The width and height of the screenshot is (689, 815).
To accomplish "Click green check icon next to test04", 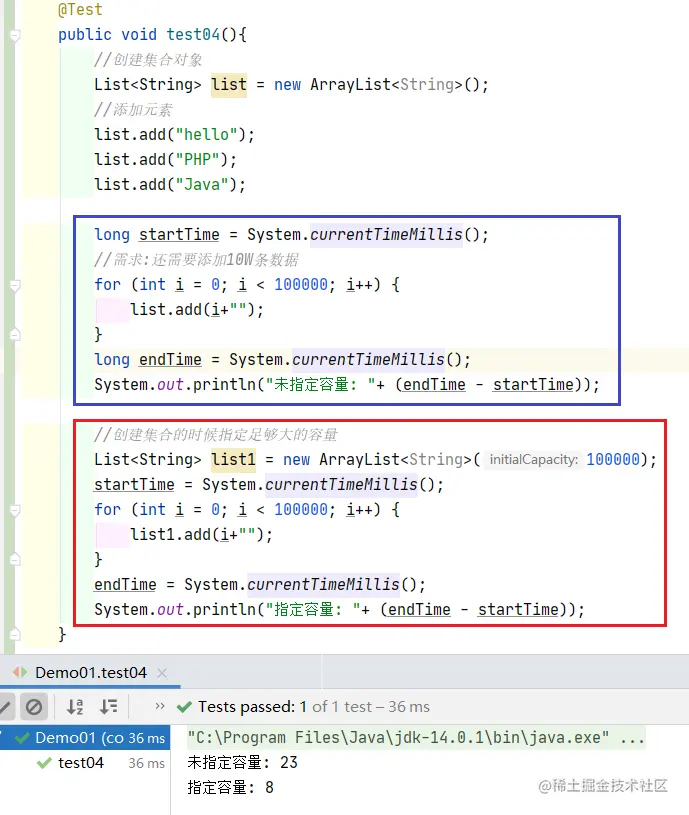I will (x=45, y=763).
